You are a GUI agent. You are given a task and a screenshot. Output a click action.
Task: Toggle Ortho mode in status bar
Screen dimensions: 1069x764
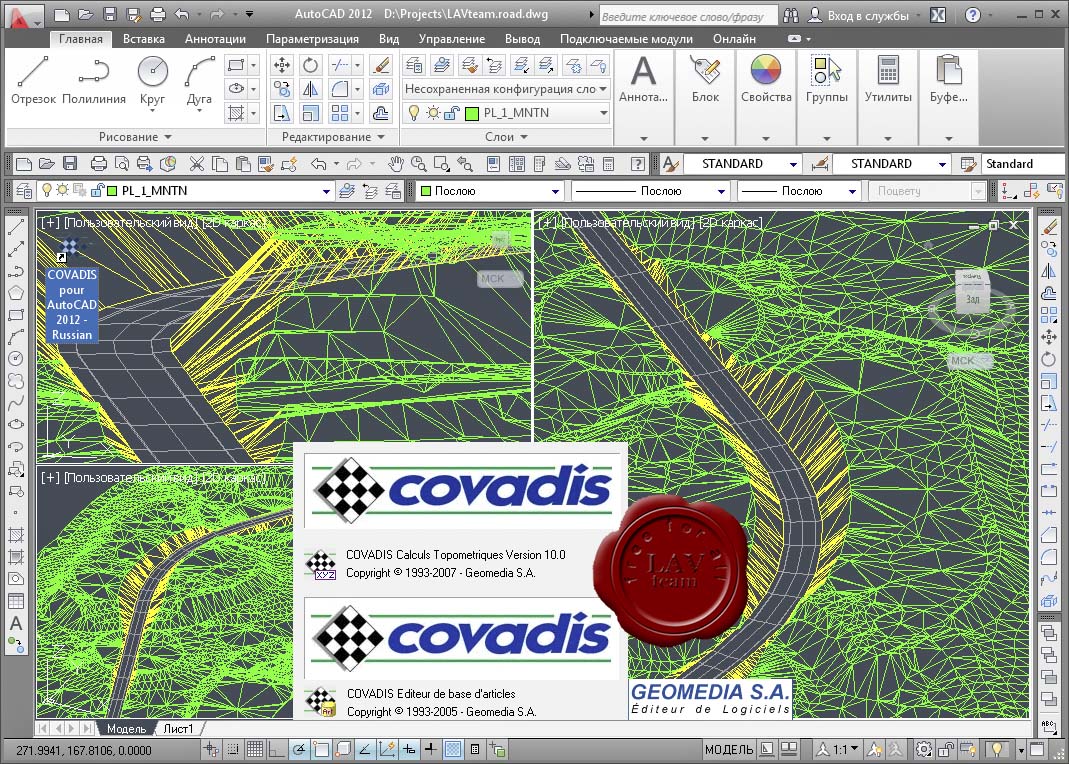276,750
